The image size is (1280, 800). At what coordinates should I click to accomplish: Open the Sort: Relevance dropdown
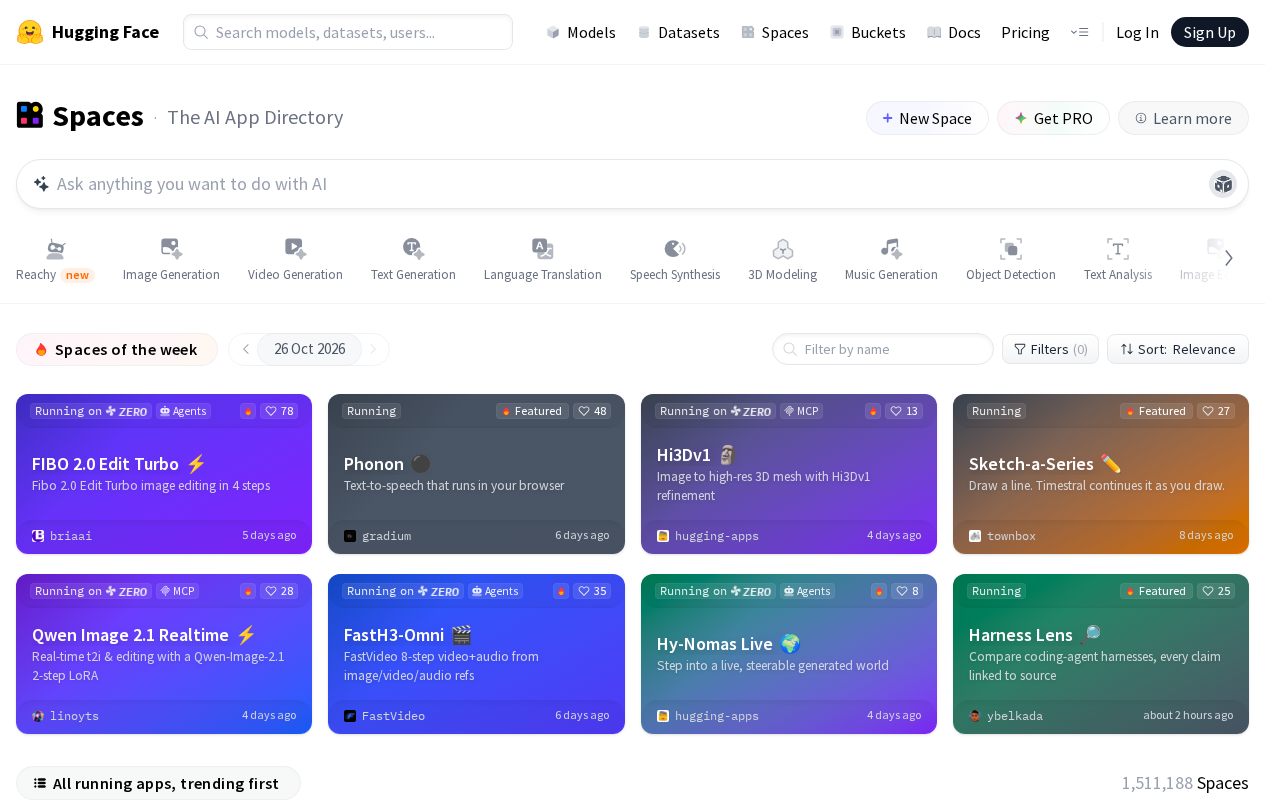tap(1178, 349)
